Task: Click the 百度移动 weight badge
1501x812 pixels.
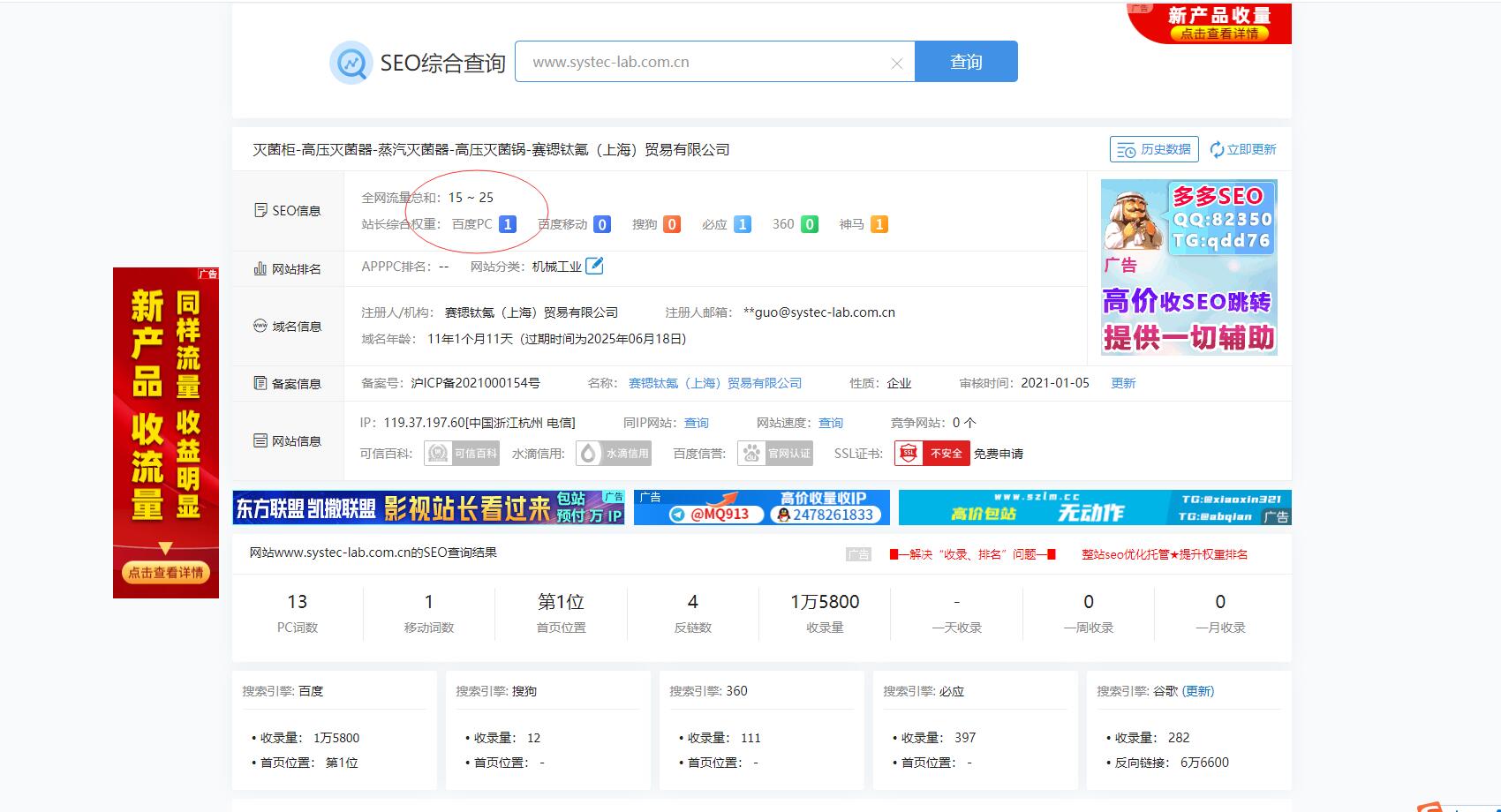Action: click(602, 224)
